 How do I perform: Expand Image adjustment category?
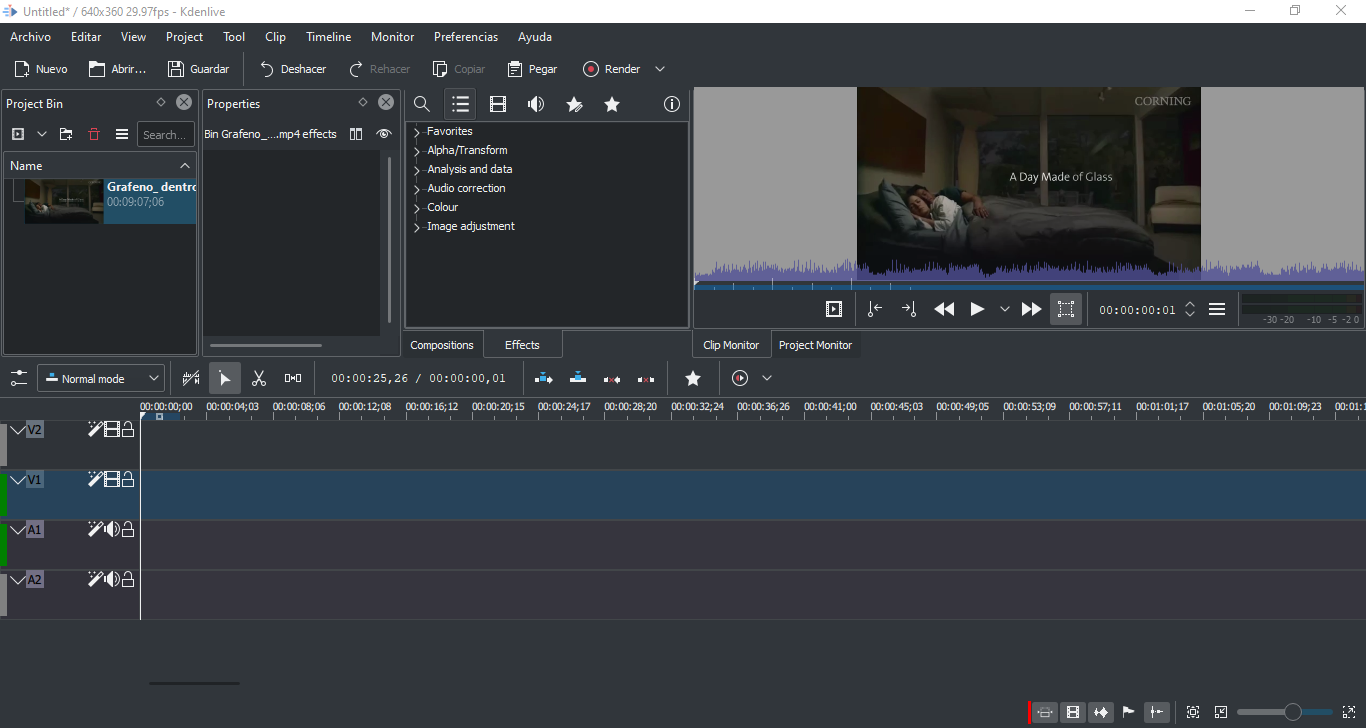pos(417,227)
